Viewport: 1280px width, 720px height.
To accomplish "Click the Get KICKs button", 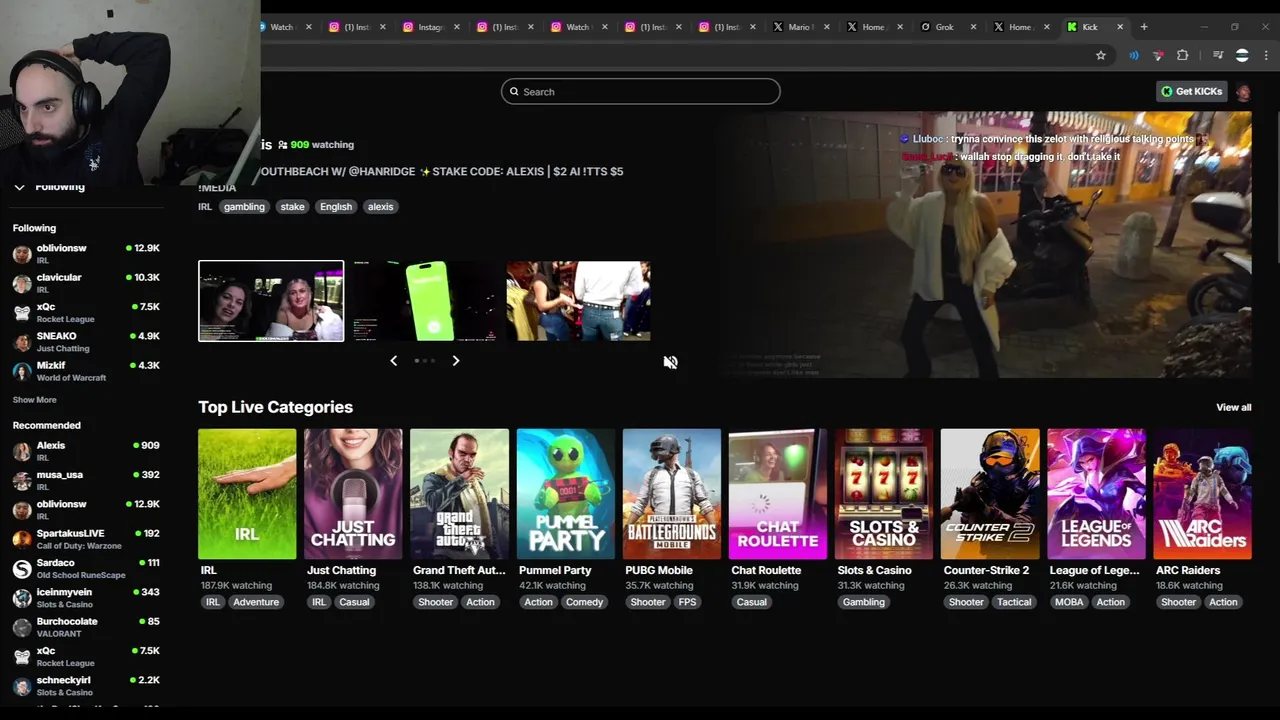I will [x=1191, y=91].
